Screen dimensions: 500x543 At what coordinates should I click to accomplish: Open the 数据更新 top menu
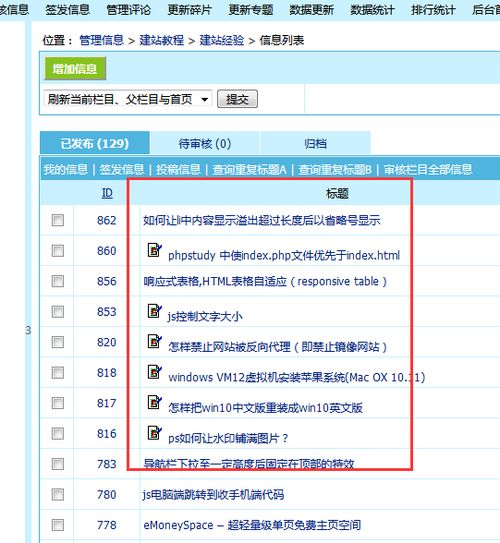pos(311,9)
